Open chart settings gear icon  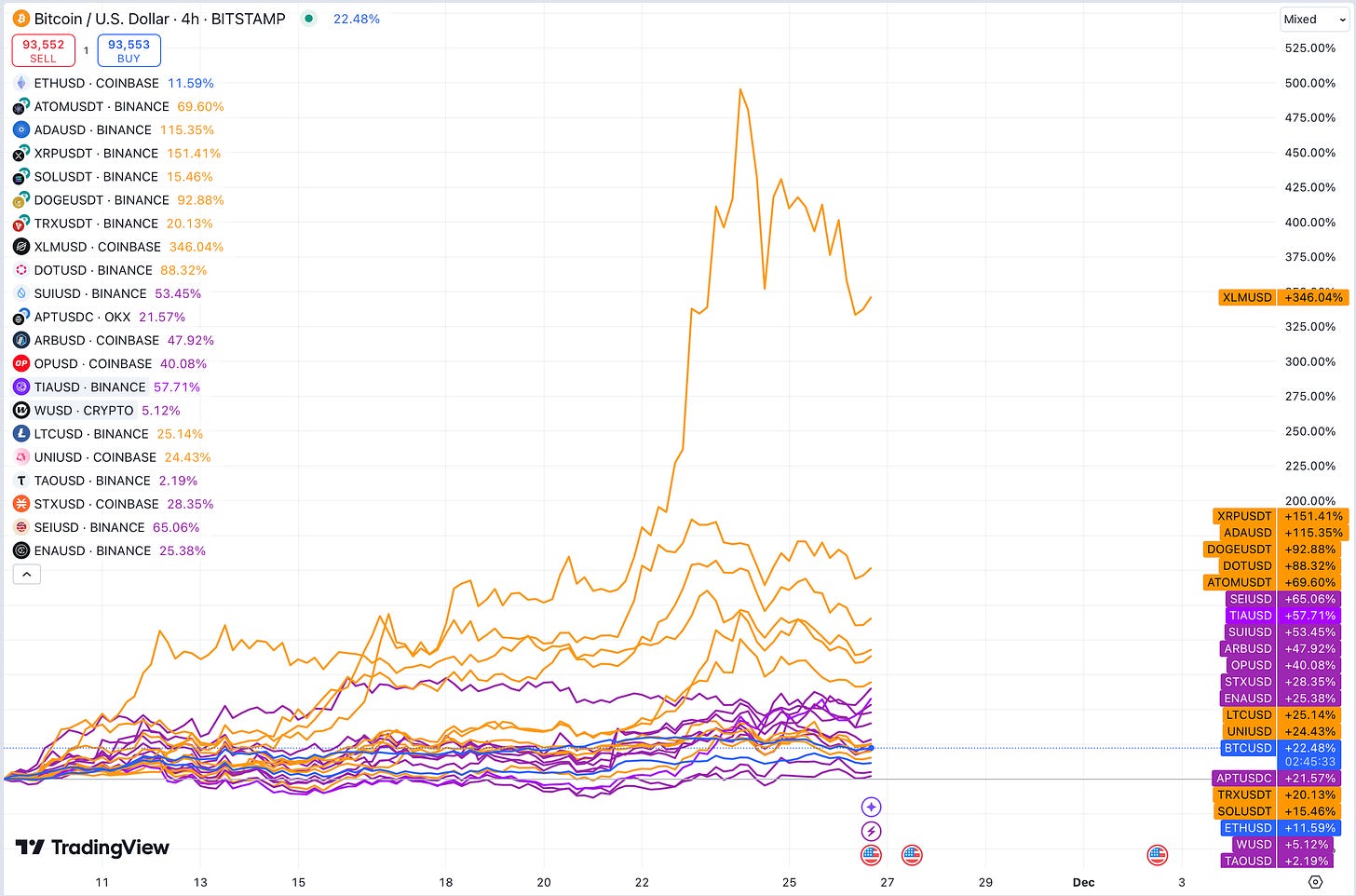pyautogui.click(x=1315, y=881)
